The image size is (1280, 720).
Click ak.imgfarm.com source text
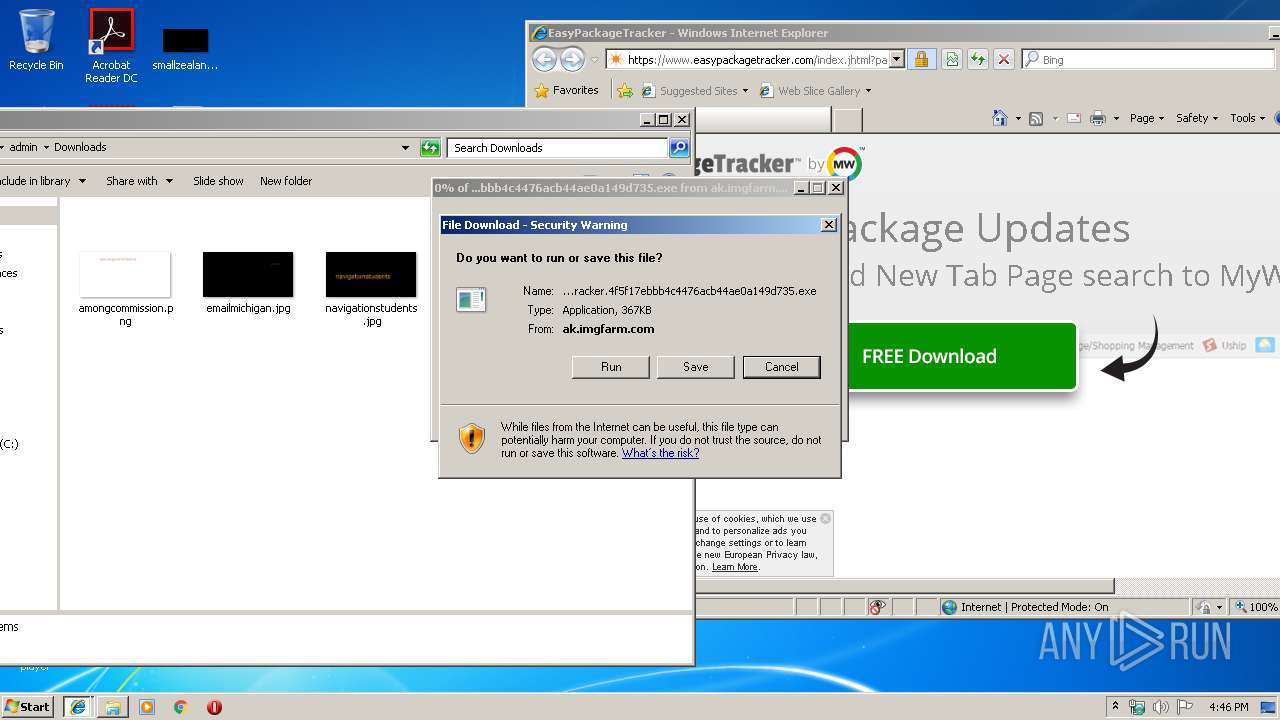608,329
